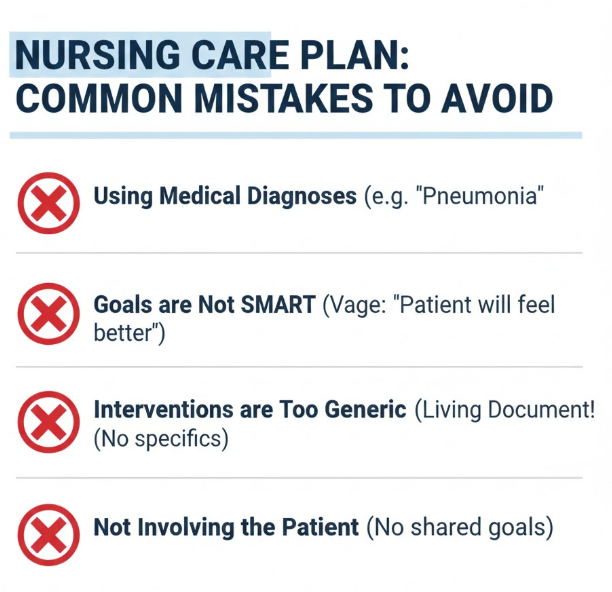Click the light blue bar under the title

pos(295,134)
